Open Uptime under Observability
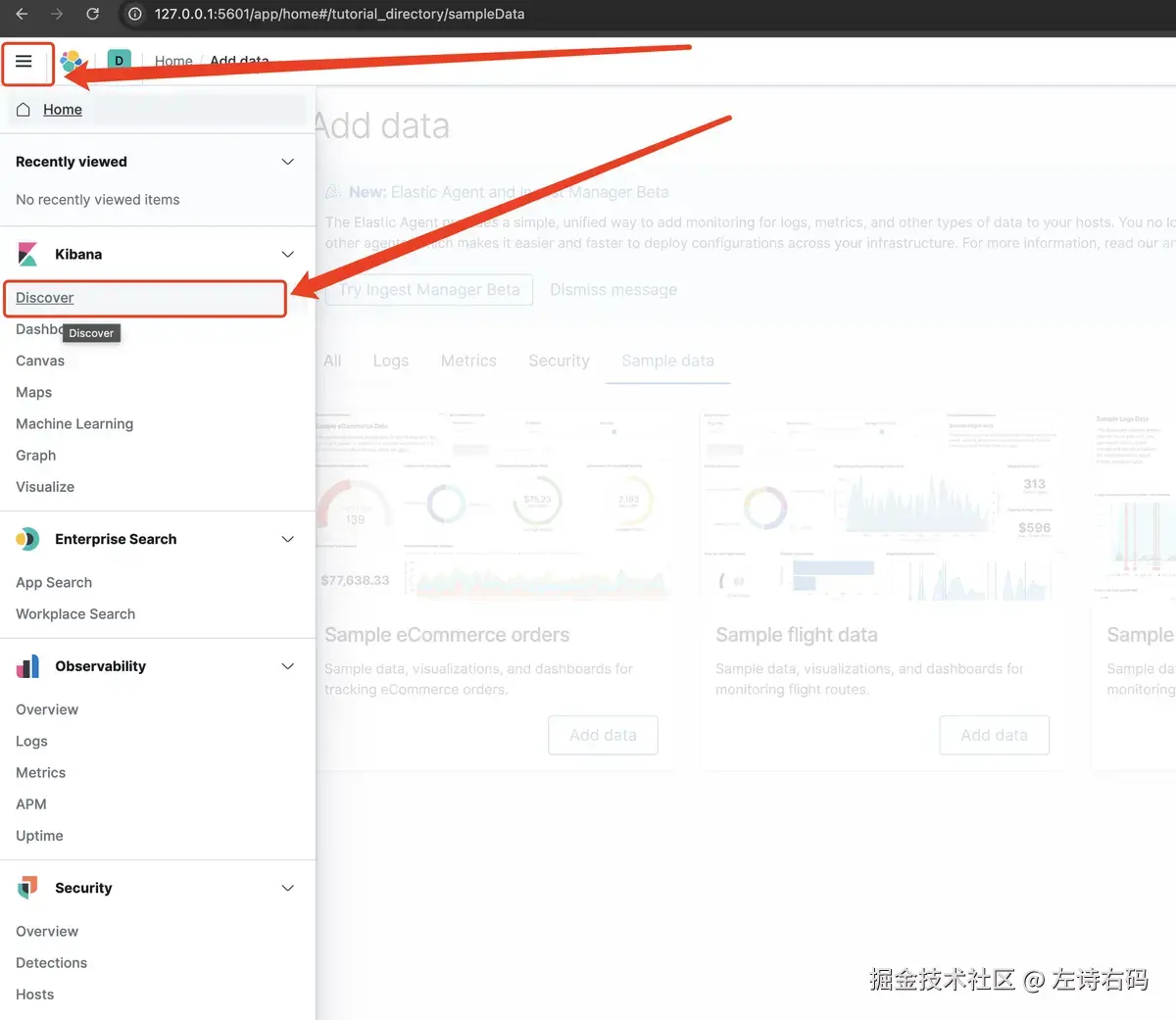 39,836
